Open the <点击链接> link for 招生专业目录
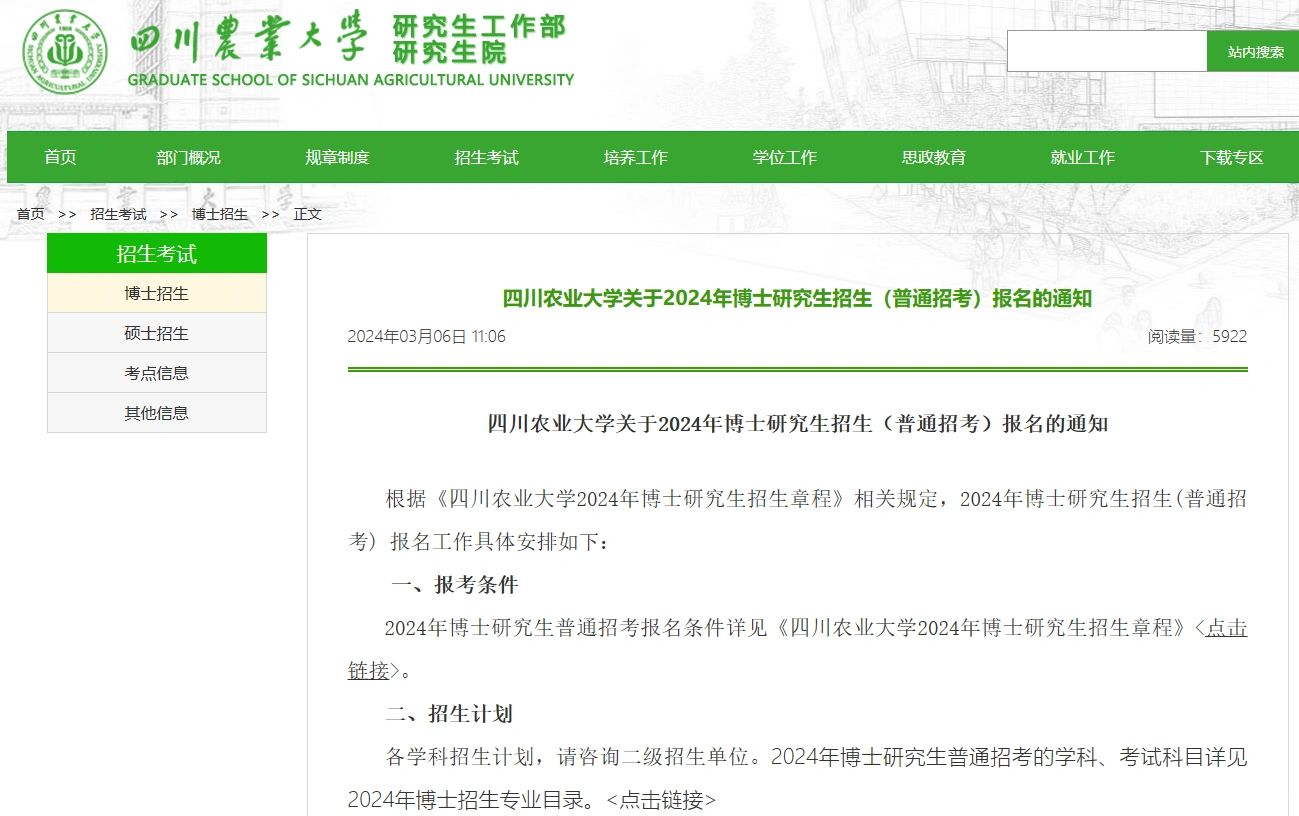 coord(661,800)
